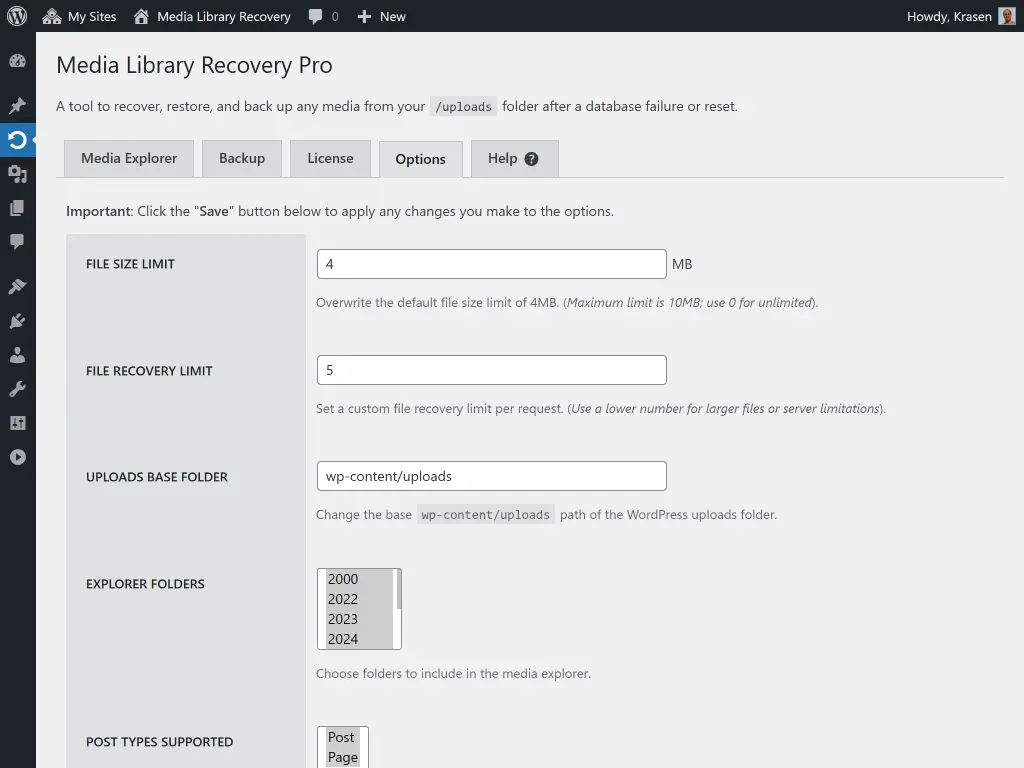This screenshot has height=768, width=1024.
Task: Switch to the Backup tab
Action: (241, 158)
